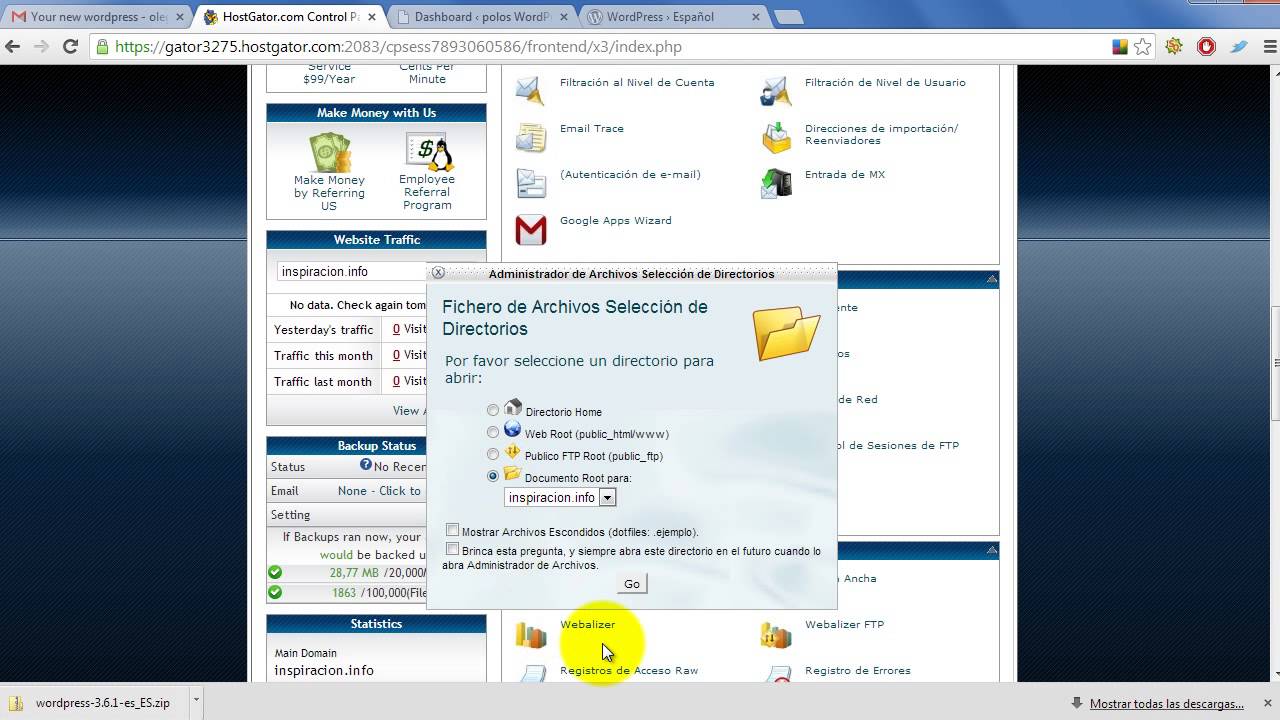1280x720 pixels.
Task: Close the directory selection dialog with X
Action: click(438, 272)
